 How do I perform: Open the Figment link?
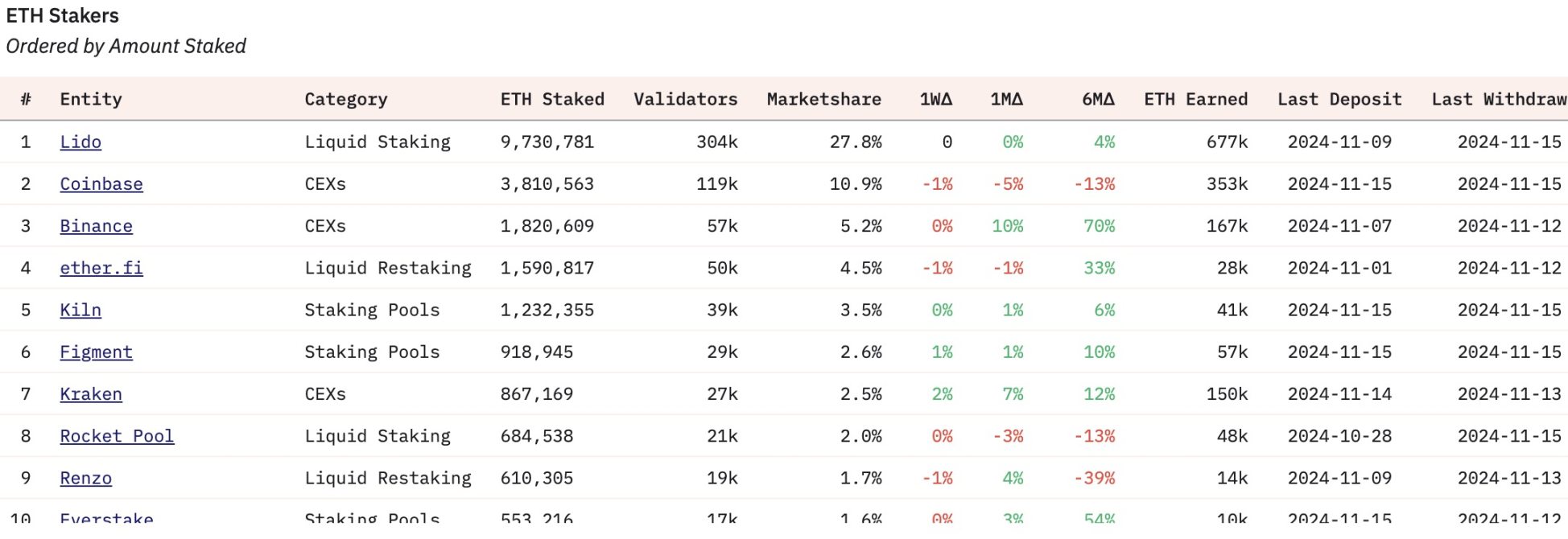[x=96, y=352]
